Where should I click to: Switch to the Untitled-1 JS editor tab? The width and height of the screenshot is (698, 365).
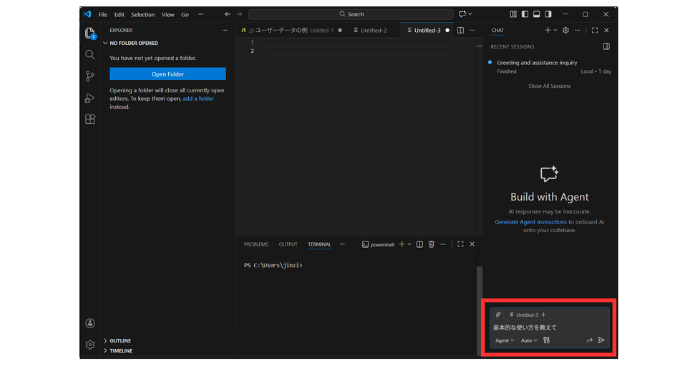pyautogui.click(x=291, y=30)
